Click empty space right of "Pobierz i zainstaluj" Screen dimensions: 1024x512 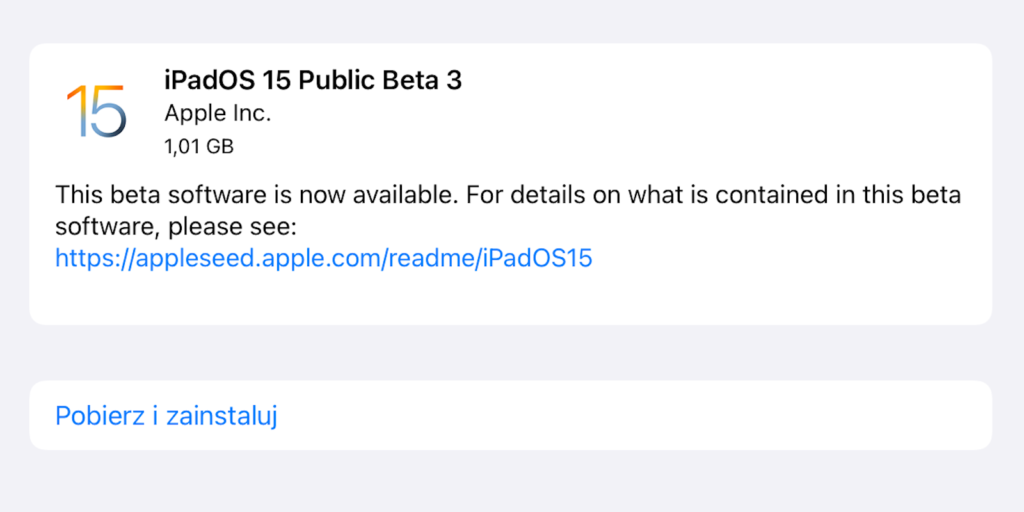[640, 415]
